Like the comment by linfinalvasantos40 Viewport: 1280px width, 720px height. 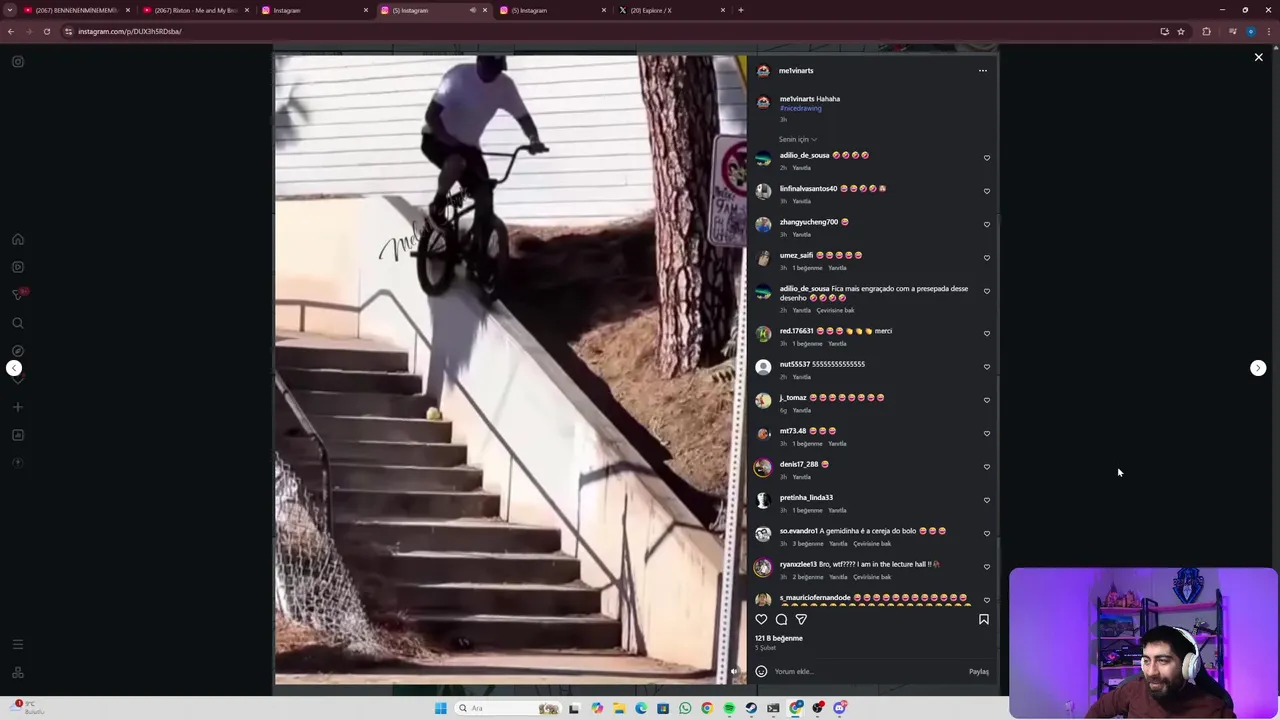(x=986, y=191)
